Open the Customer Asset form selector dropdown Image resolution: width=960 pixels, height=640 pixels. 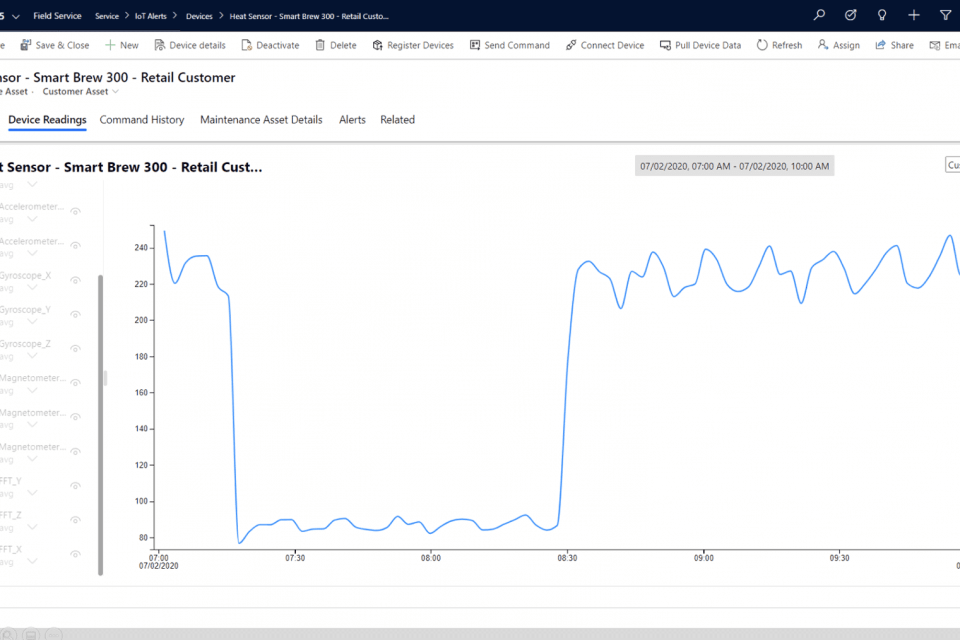tap(80, 92)
